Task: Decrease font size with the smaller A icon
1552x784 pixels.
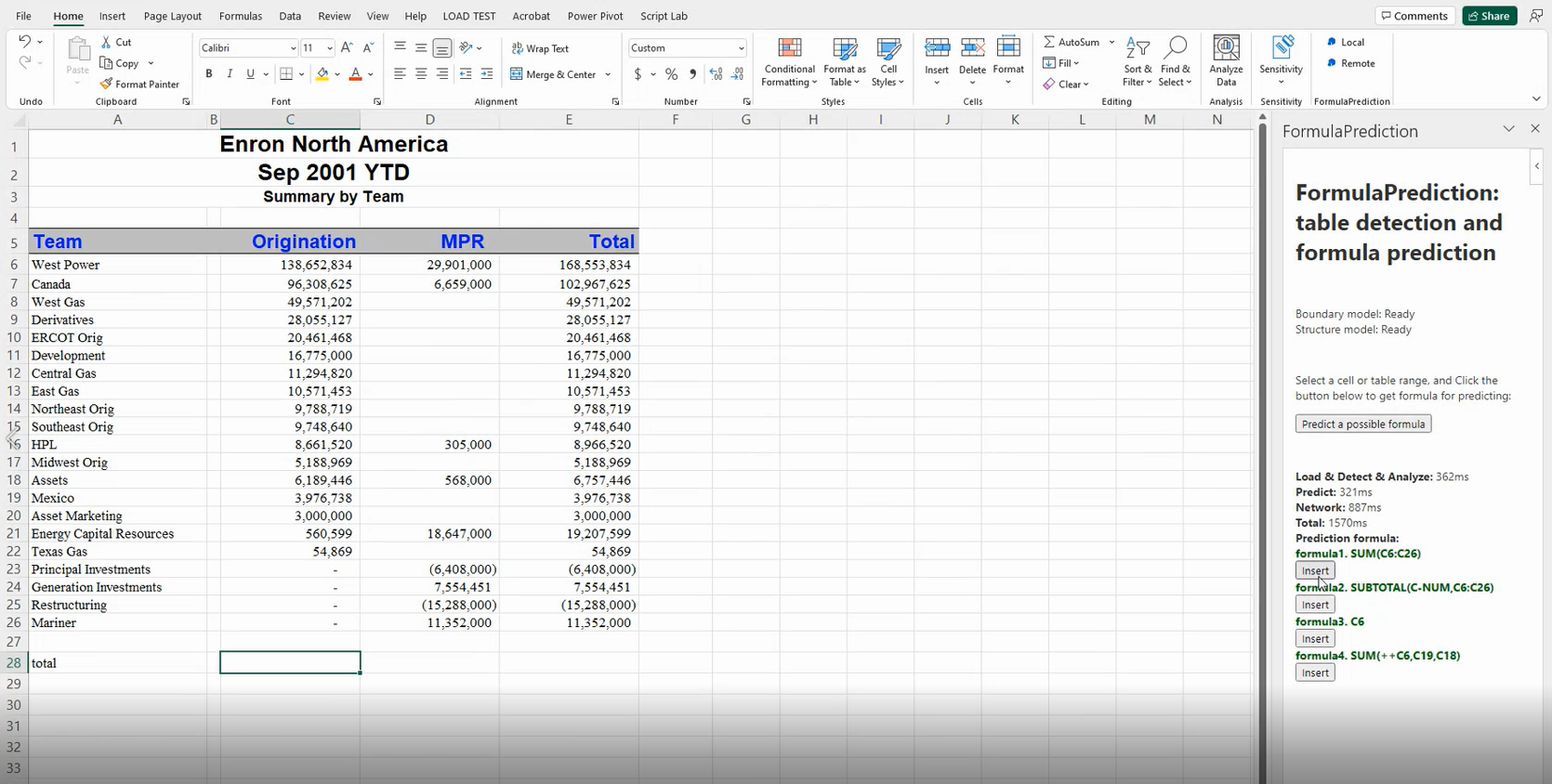Action: [368, 47]
